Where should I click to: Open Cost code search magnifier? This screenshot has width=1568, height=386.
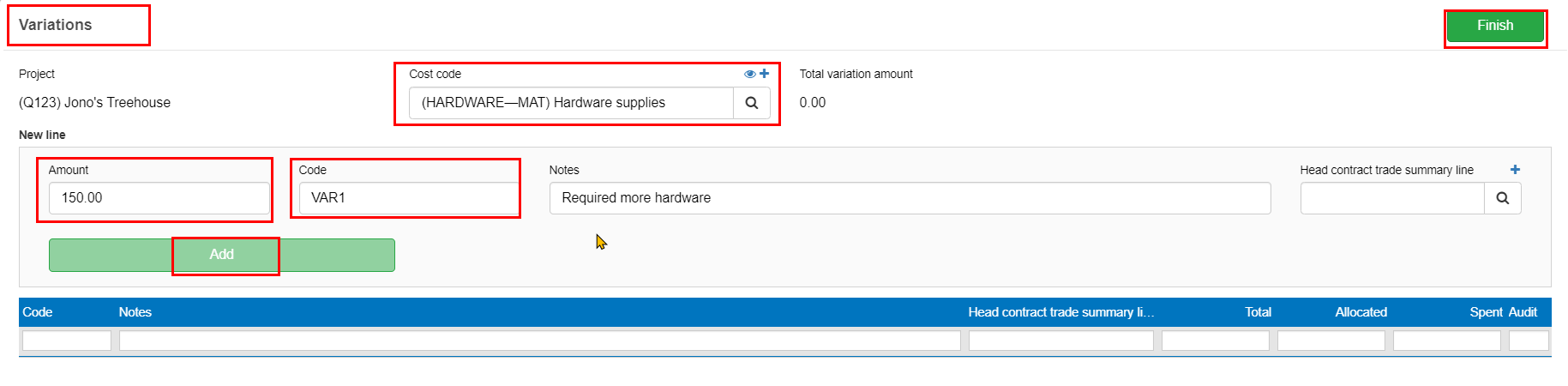[752, 103]
